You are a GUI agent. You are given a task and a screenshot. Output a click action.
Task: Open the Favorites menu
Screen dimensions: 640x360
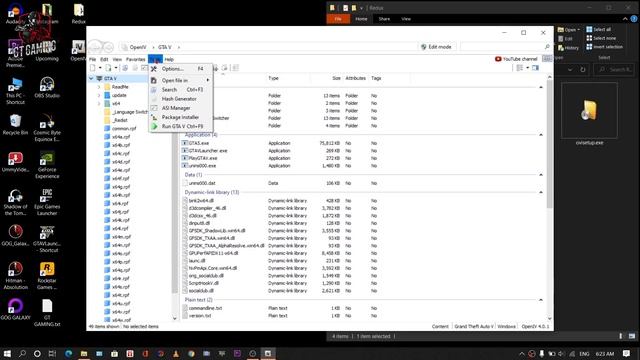tap(136, 60)
